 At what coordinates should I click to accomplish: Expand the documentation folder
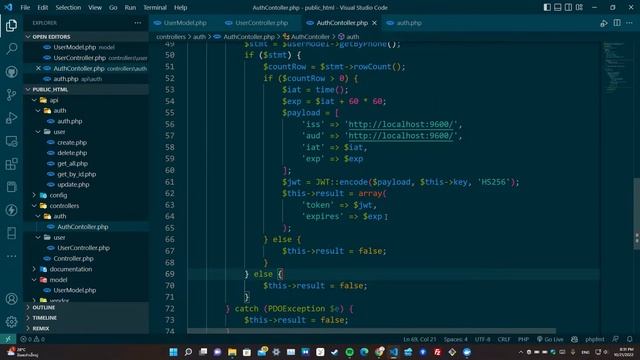34,269
